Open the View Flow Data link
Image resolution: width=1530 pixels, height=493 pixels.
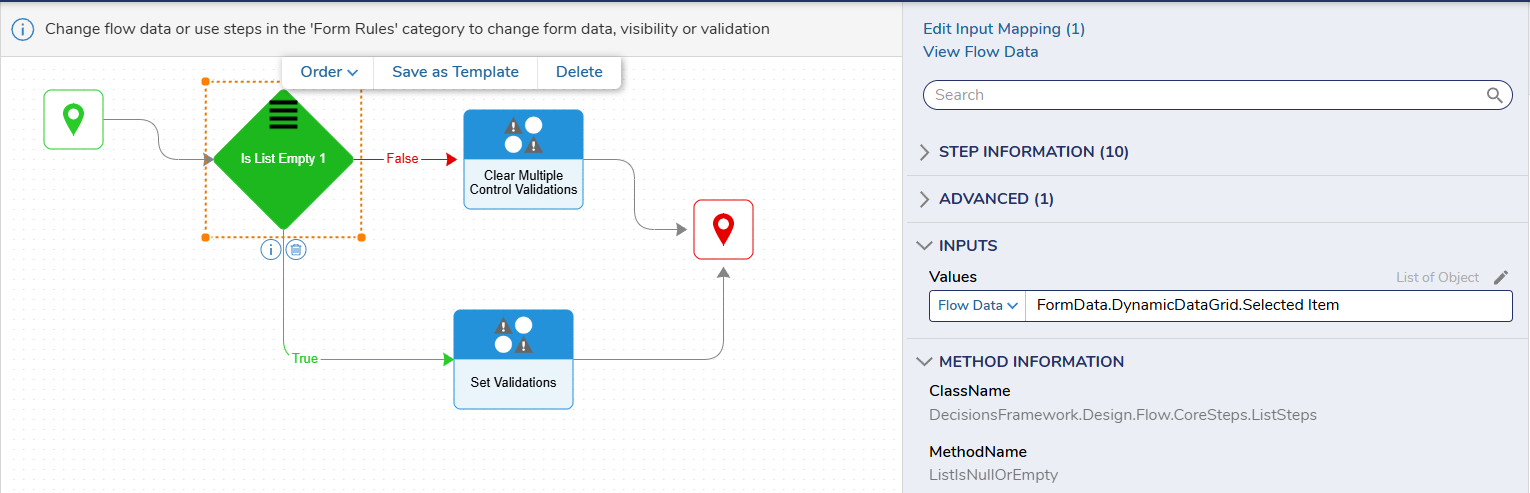coord(980,52)
